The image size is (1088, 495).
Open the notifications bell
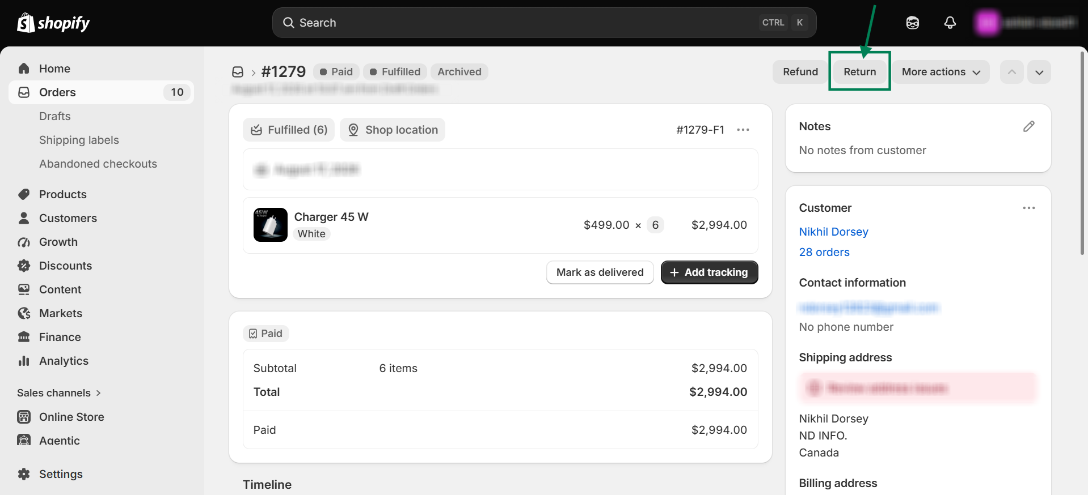coord(950,23)
